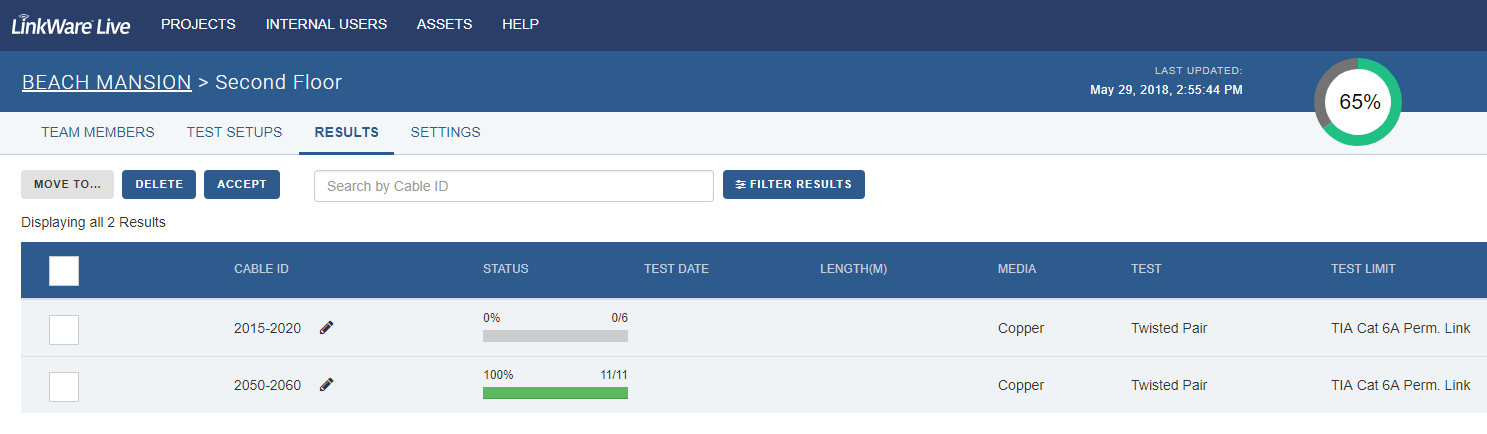
Task: Edit cable ID 2015-2020 with the pencil icon
Action: pyautogui.click(x=326, y=328)
